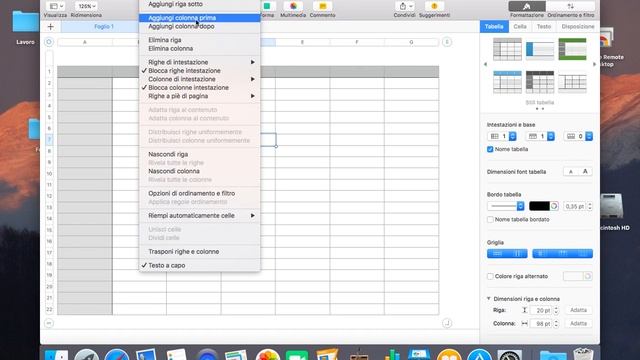This screenshot has width=640, height=360.
Task: Open the header columns count dropdown
Action: coord(502,136)
